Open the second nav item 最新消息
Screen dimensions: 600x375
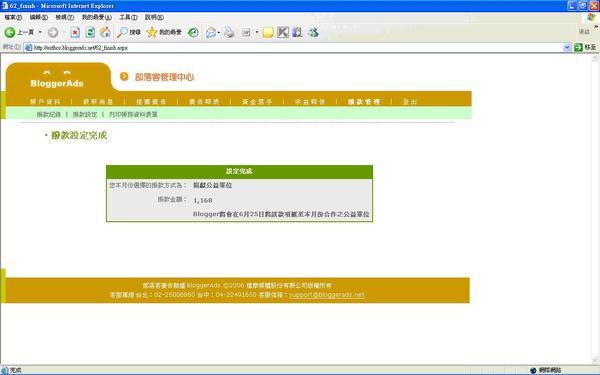point(98,101)
